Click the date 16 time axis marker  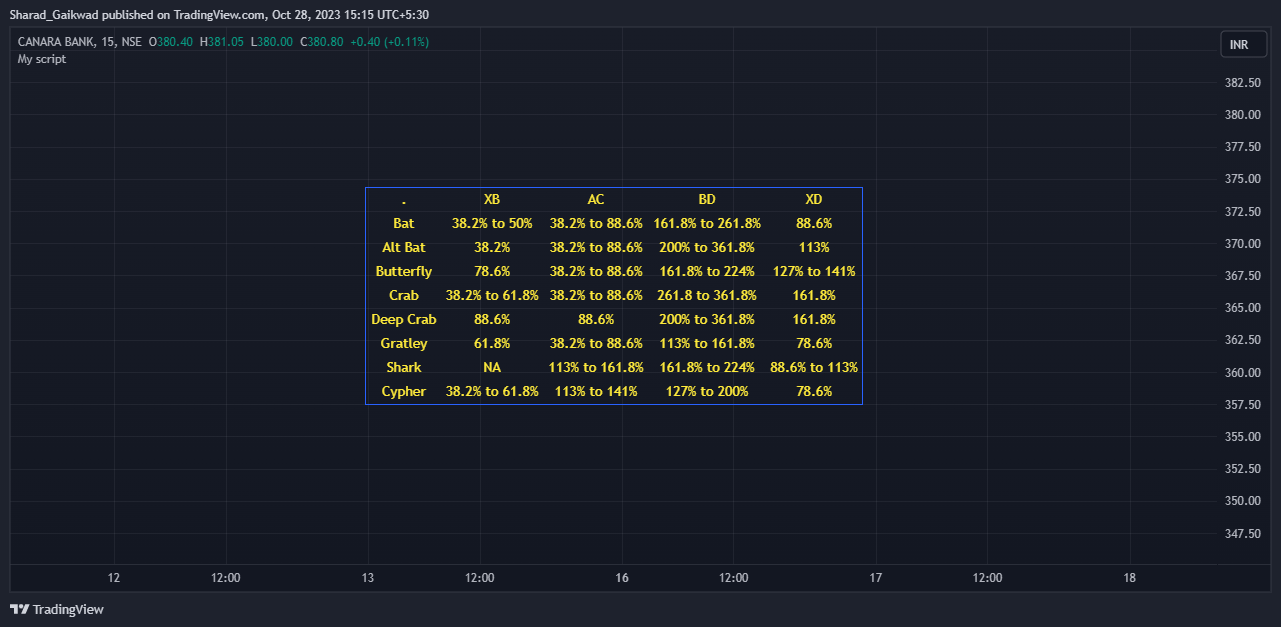click(x=622, y=578)
